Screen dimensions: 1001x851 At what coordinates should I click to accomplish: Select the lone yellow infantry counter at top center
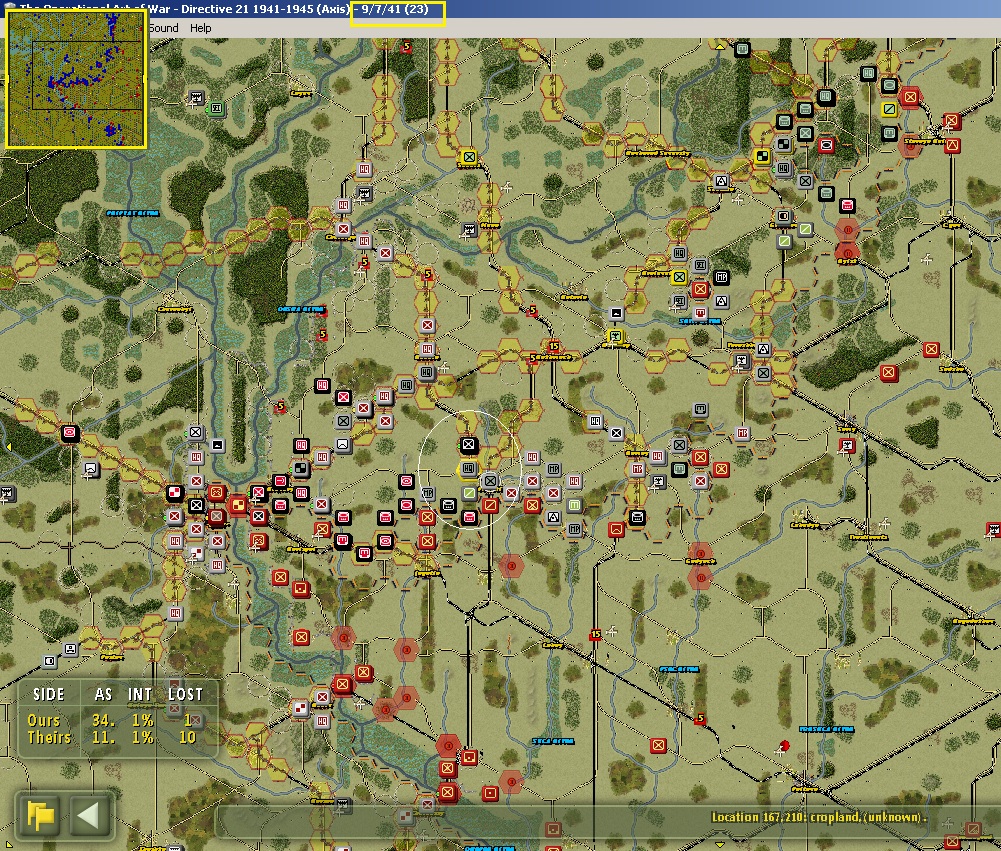tap(469, 157)
